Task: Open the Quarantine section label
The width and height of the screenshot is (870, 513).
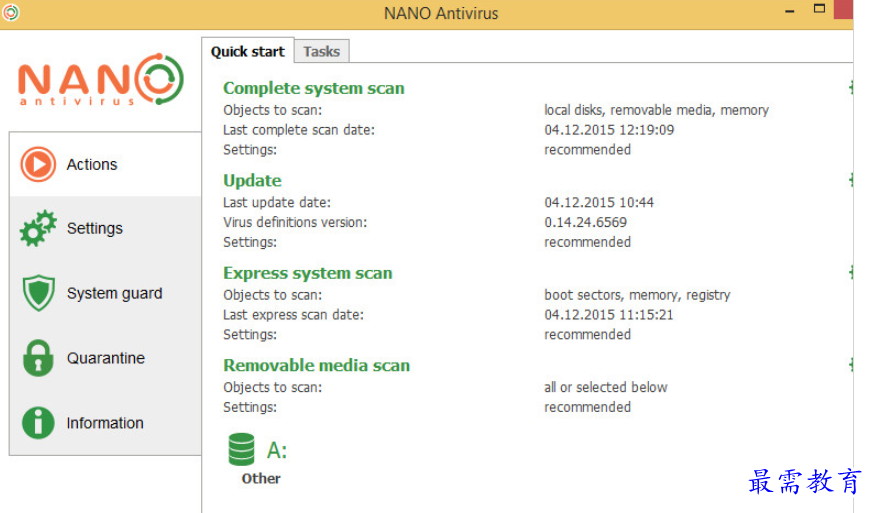Action: (x=106, y=358)
